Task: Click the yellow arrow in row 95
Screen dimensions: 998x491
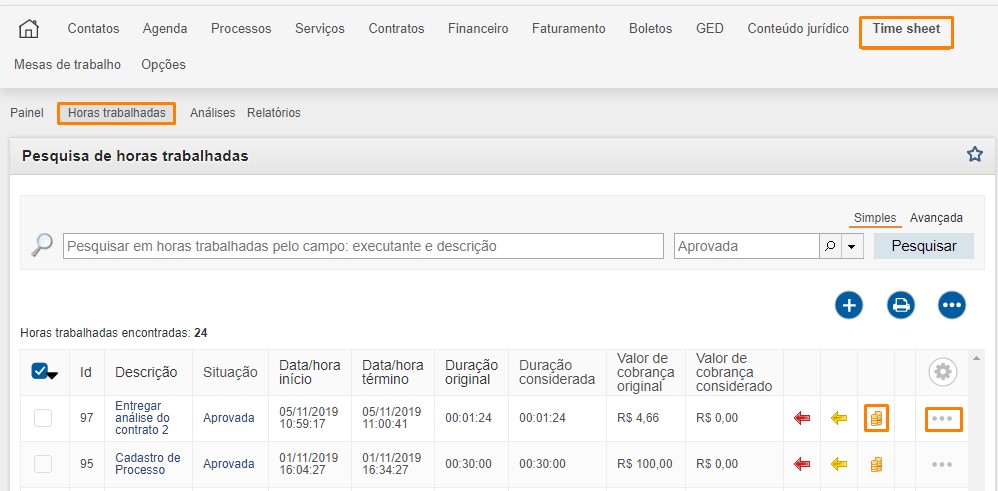Action: 838,464
